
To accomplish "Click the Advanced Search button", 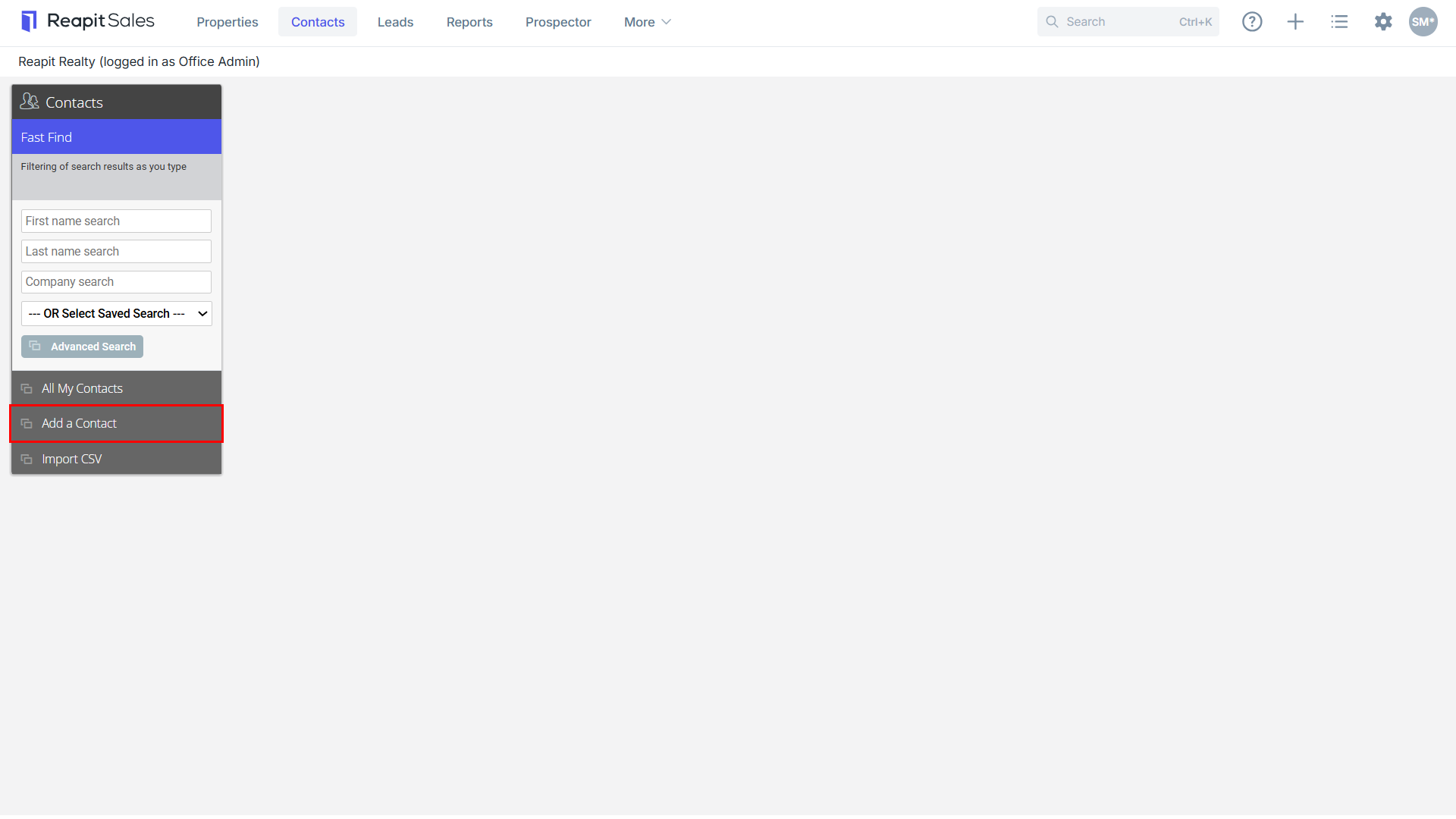I will (82, 347).
